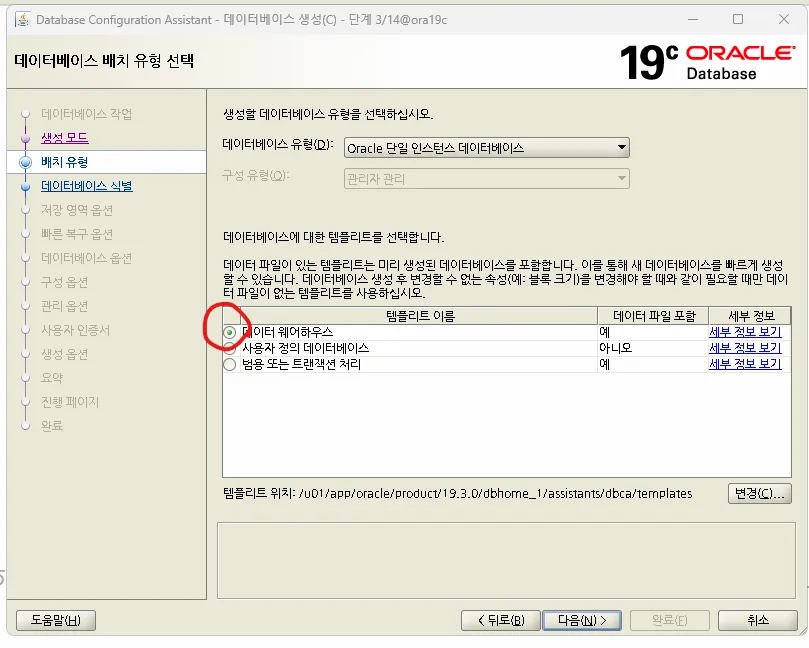Image resolution: width=809 pixels, height=648 pixels.
Task: Go to 데이터베이스 식별 step in sidebar
Action: pos(87,186)
